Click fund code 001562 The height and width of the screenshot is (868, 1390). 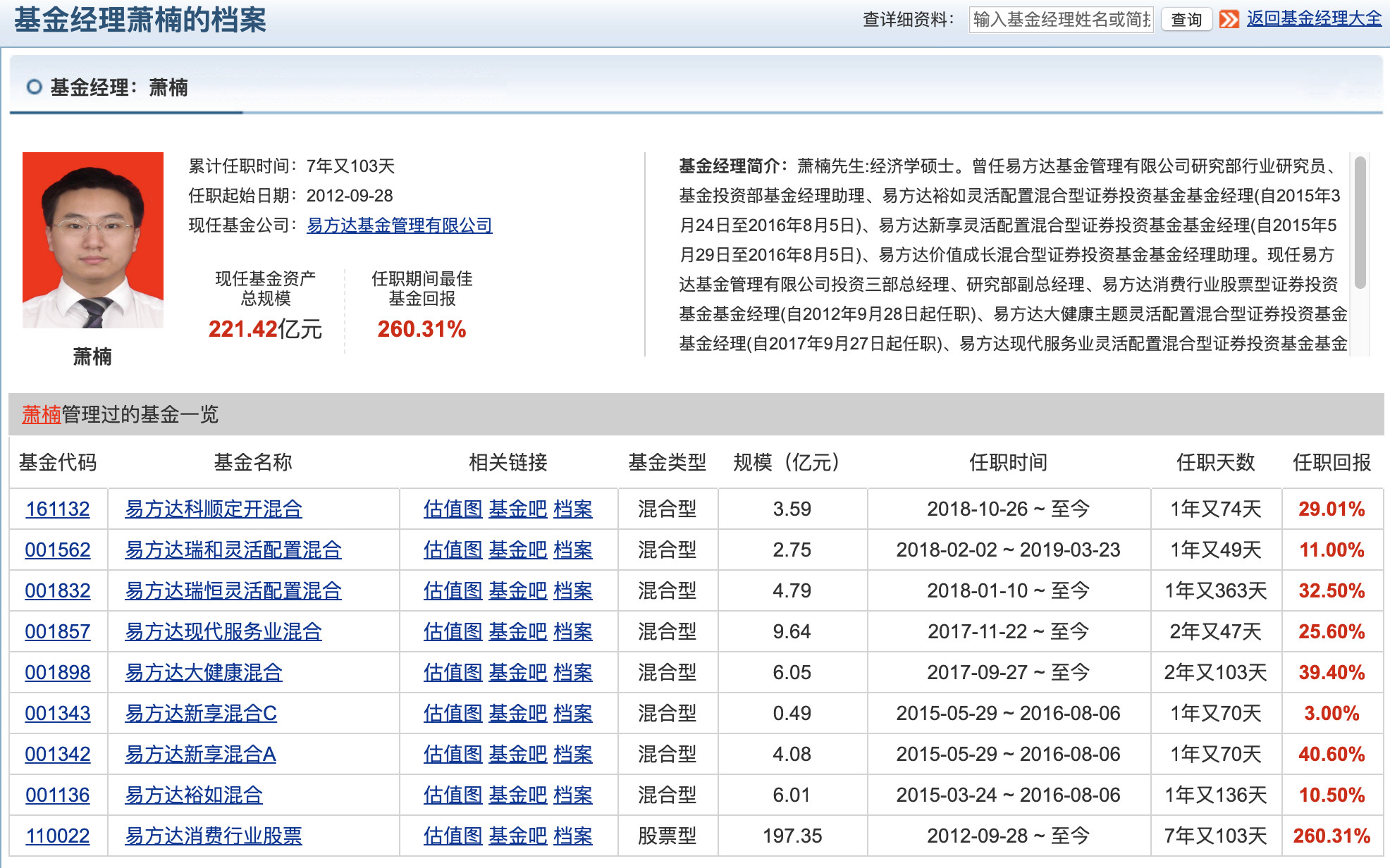[x=57, y=550]
